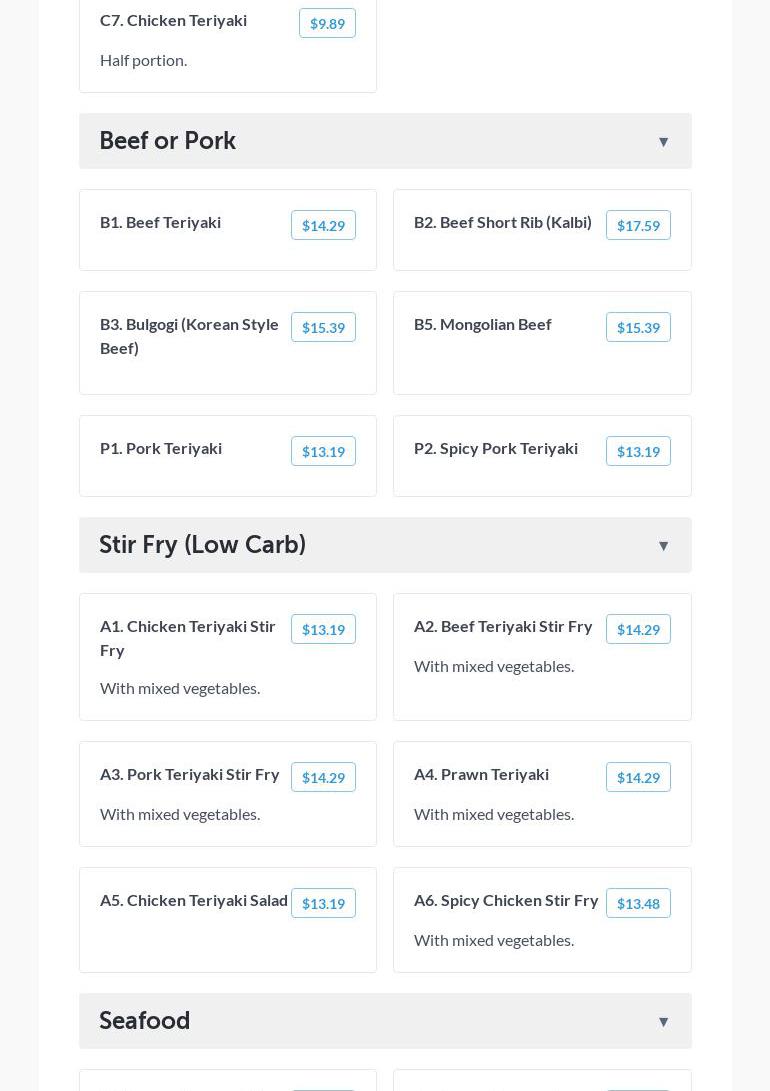Add B1. Beef Teriyaki for $14.29
Viewport: 770px width, 1091px height.
pos(323,225)
